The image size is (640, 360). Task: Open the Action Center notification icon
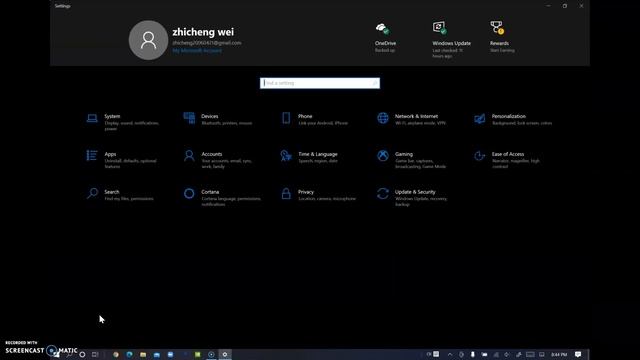pos(578,354)
